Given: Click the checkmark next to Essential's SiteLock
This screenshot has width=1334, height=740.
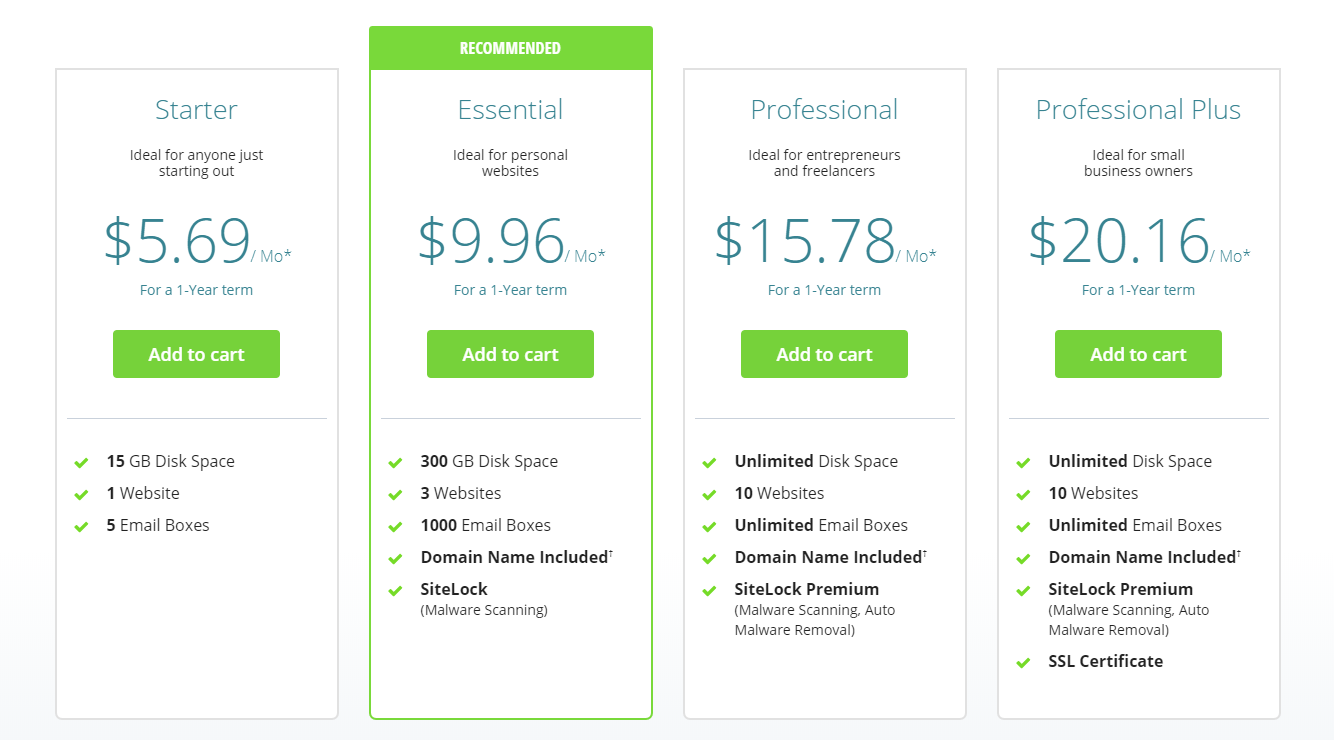Looking at the screenshot, I should (x=395, y=590).
